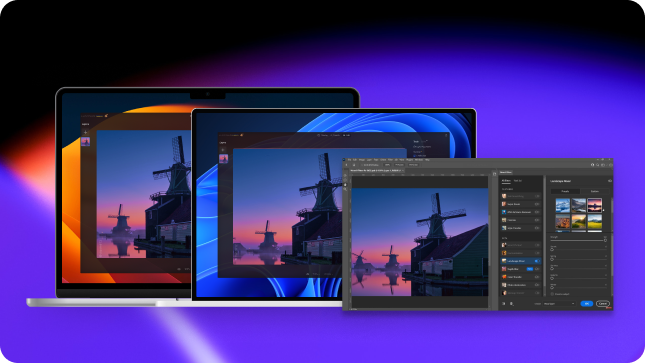Toggle the Photo Restoration filter switch

coord(537,285)
